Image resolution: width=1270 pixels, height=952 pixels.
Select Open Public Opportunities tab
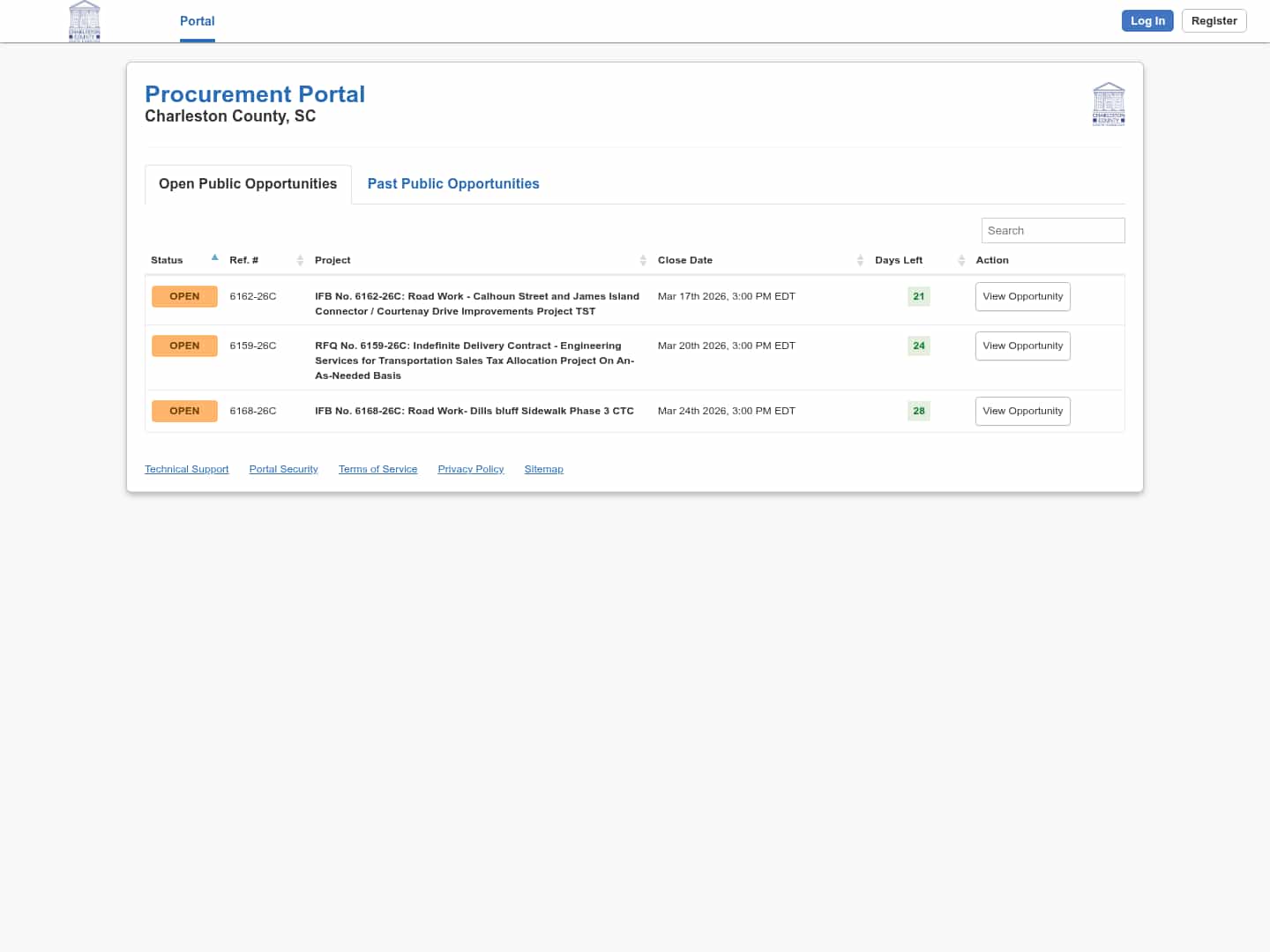click(248, 184)
